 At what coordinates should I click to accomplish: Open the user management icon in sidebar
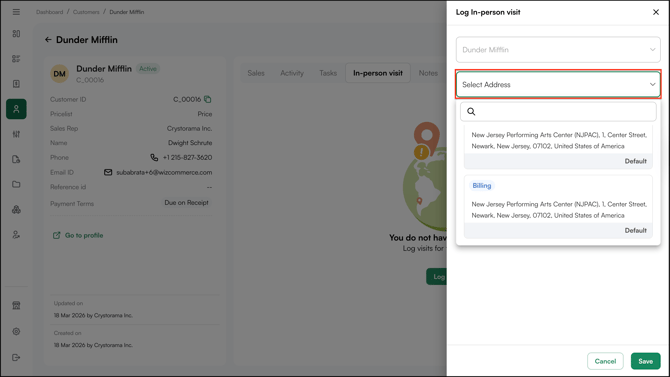point(16,235)
